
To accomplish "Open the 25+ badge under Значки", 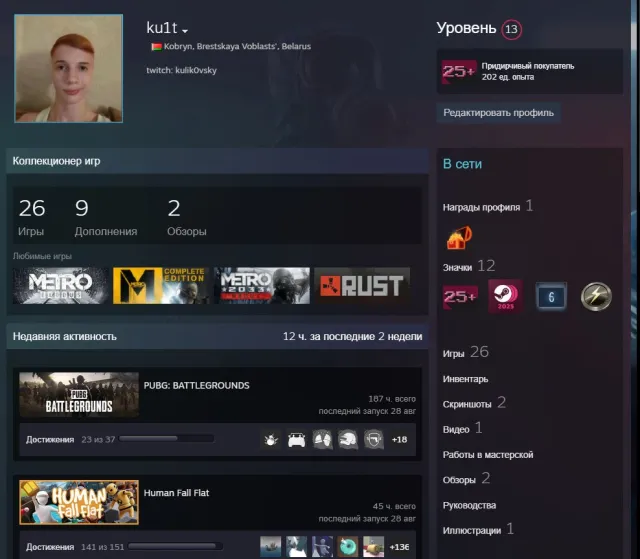I will point(460,297).
